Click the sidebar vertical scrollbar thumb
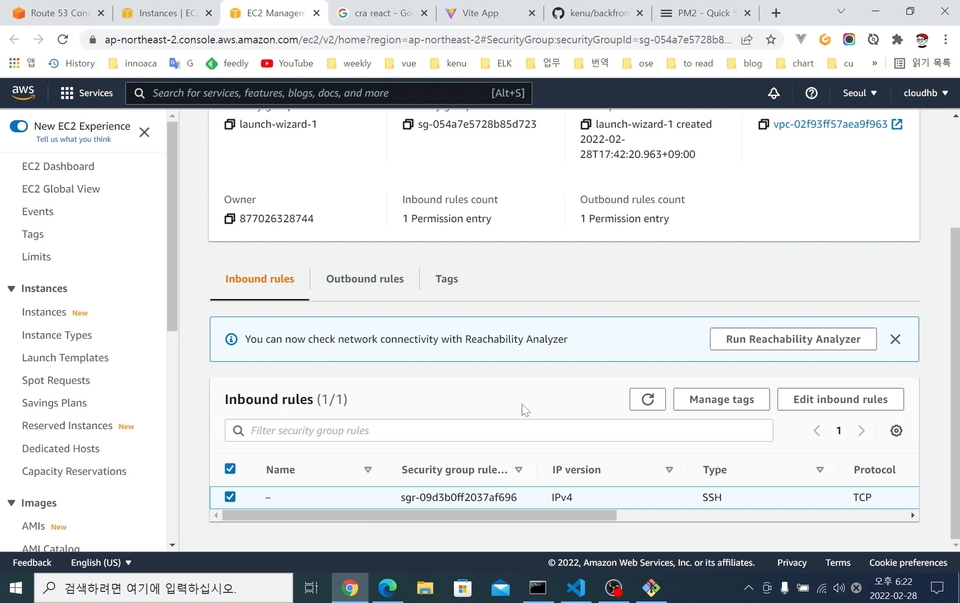The height and width of the screenshot is (603, 960). (172, 227)
